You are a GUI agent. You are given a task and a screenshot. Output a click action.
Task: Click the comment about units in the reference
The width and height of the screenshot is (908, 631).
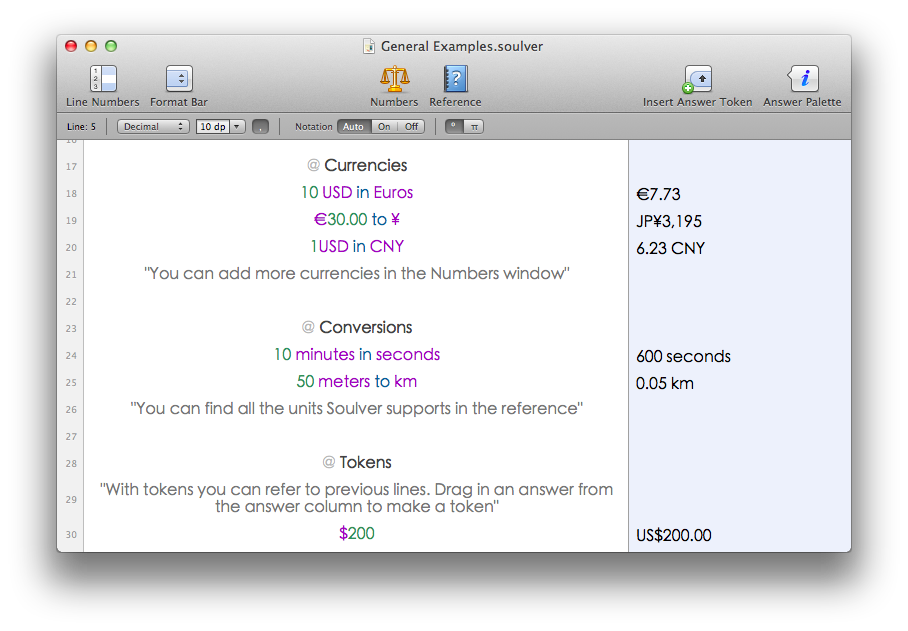click(x=357, y=409)
